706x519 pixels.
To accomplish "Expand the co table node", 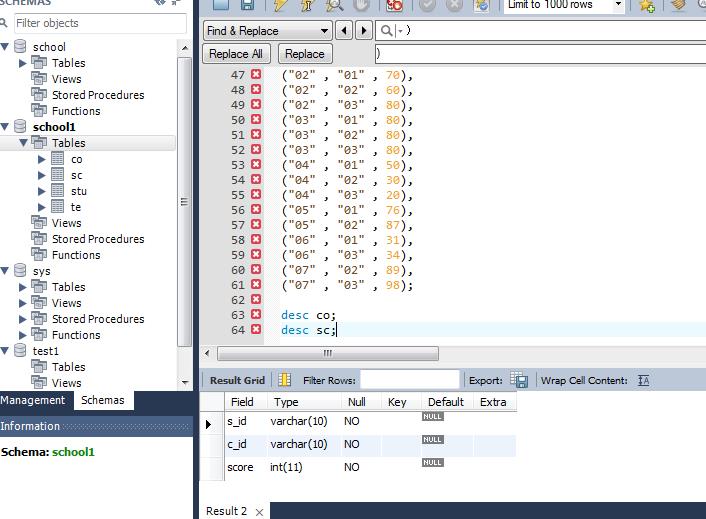I will click(41, 159).
